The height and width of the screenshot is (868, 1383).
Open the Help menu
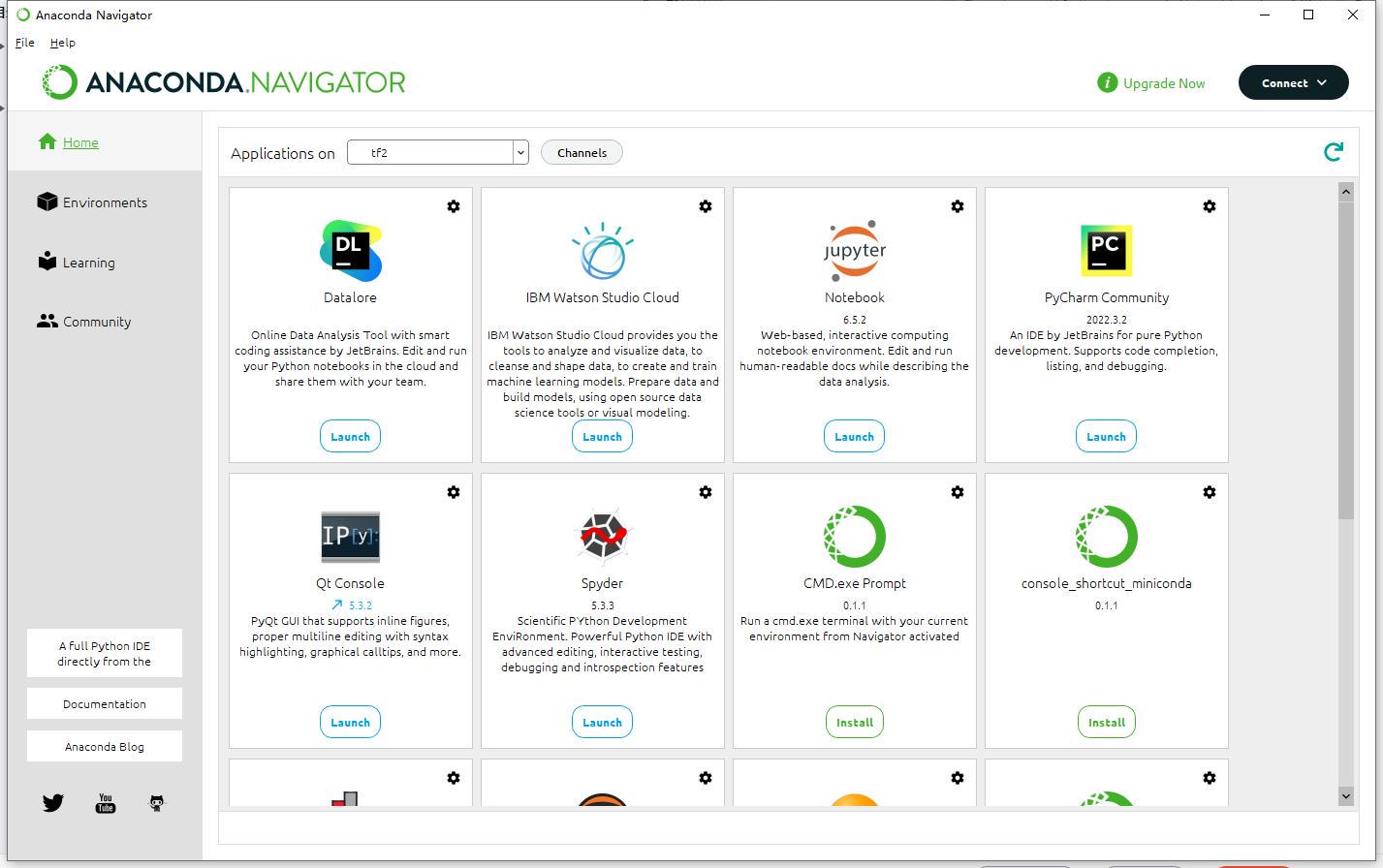63,43
